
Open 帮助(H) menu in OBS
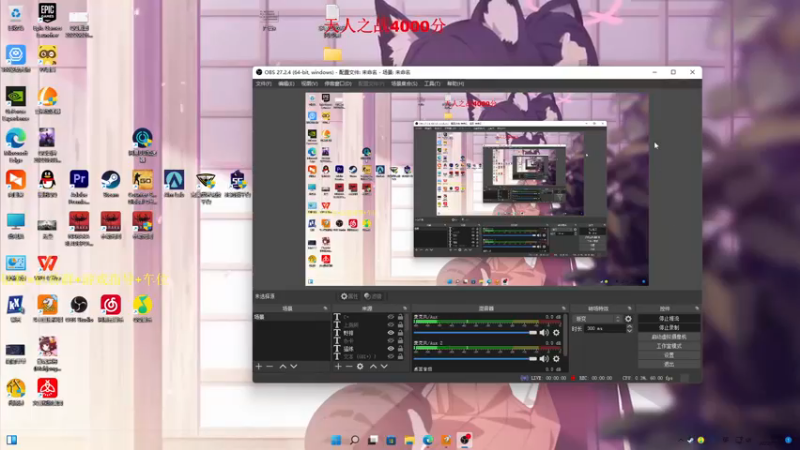(455, 84)
